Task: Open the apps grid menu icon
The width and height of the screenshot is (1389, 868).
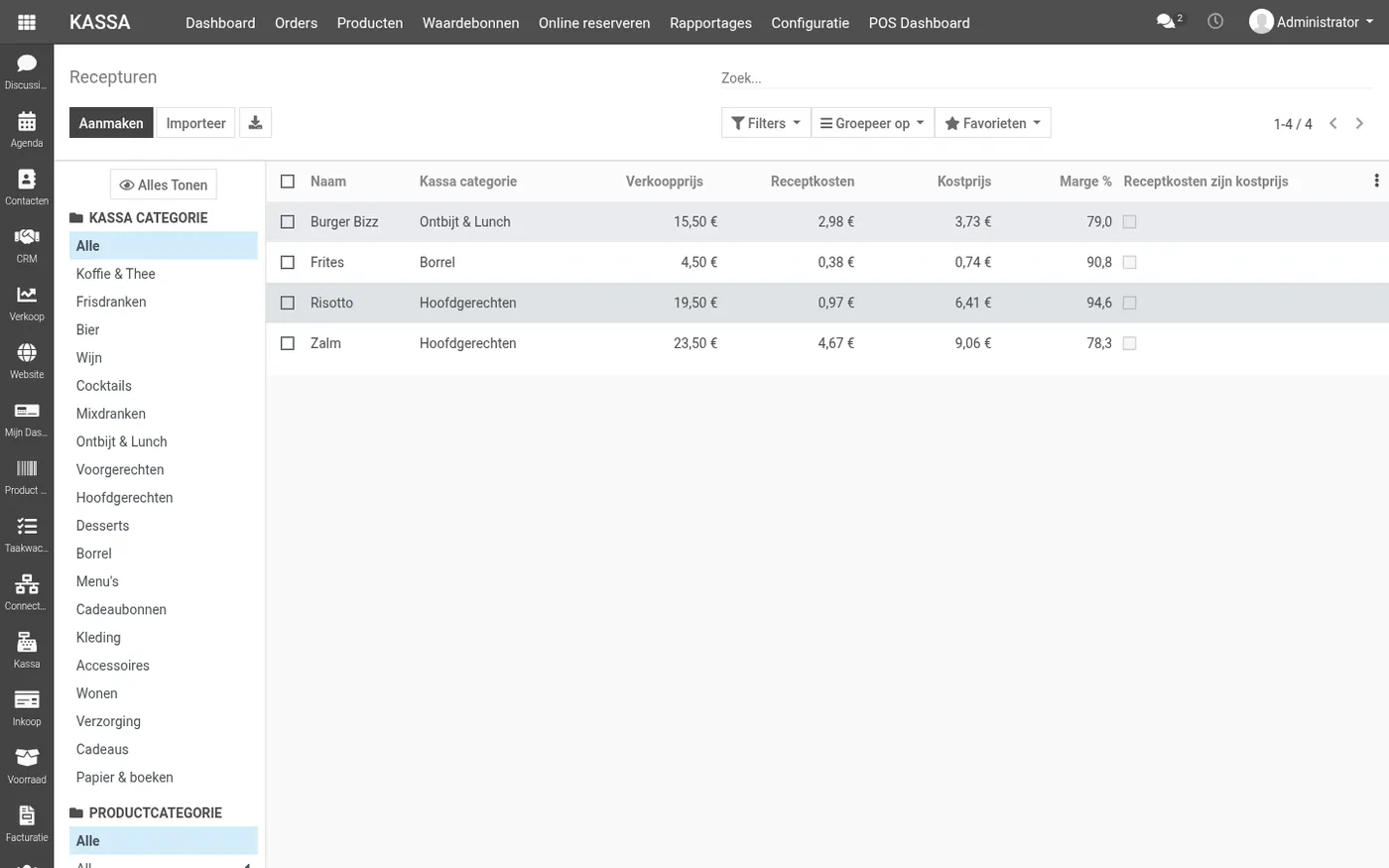Action: click(x=27, y=22)
